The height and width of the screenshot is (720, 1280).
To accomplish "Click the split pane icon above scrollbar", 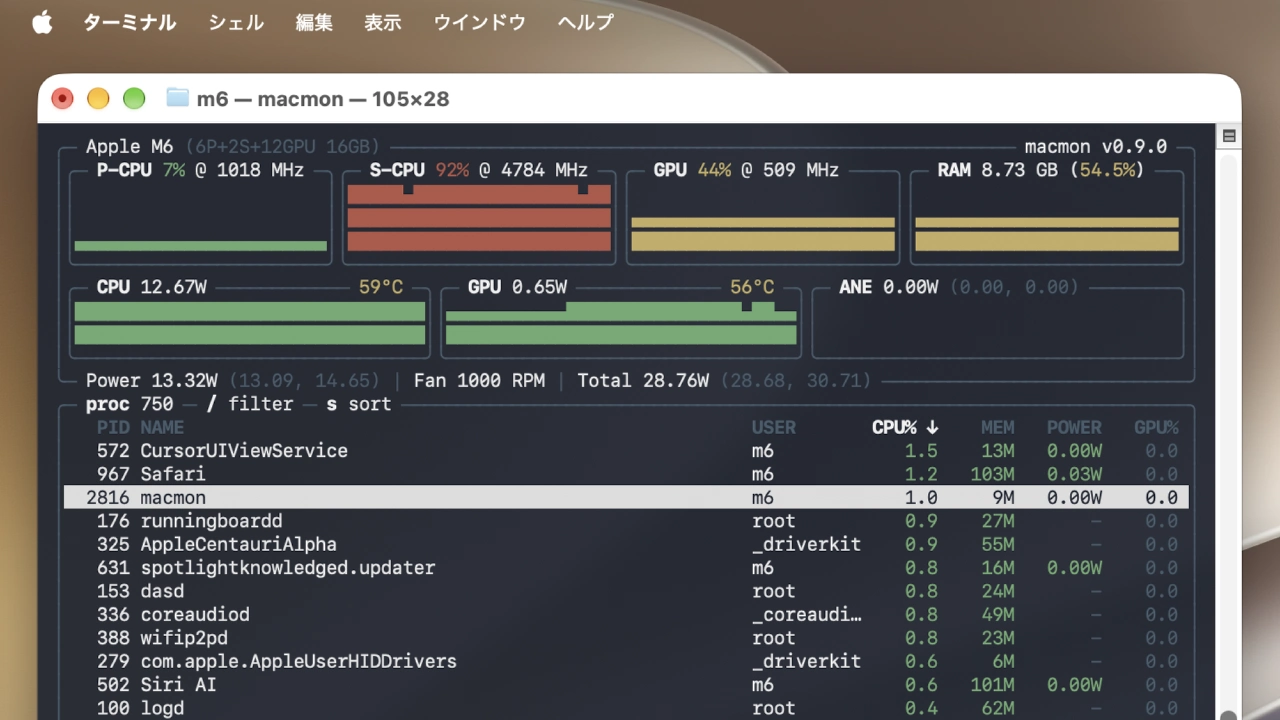I will (1229, 136).
